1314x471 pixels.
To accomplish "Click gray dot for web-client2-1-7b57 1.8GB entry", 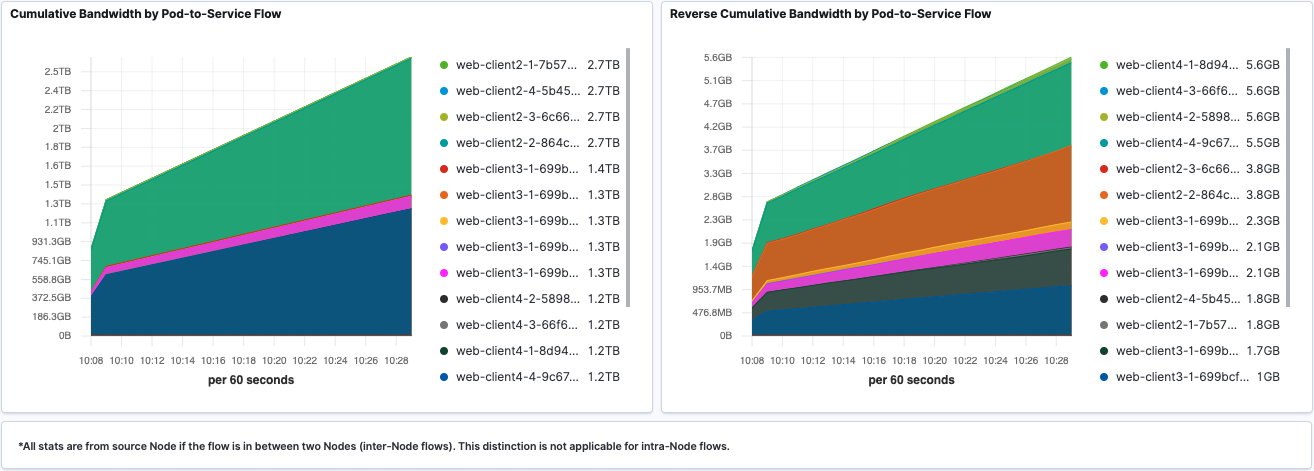I will tap(1103, 325).
